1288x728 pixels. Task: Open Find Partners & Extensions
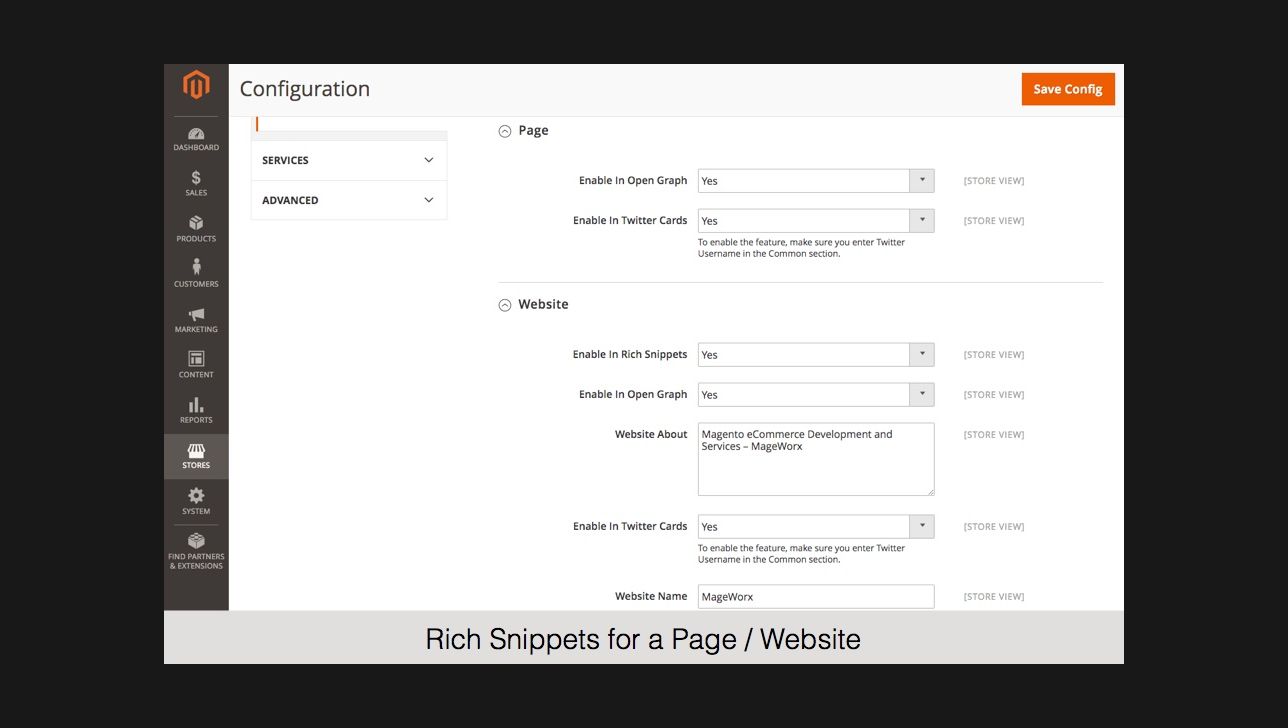click(x=196, y=550)
